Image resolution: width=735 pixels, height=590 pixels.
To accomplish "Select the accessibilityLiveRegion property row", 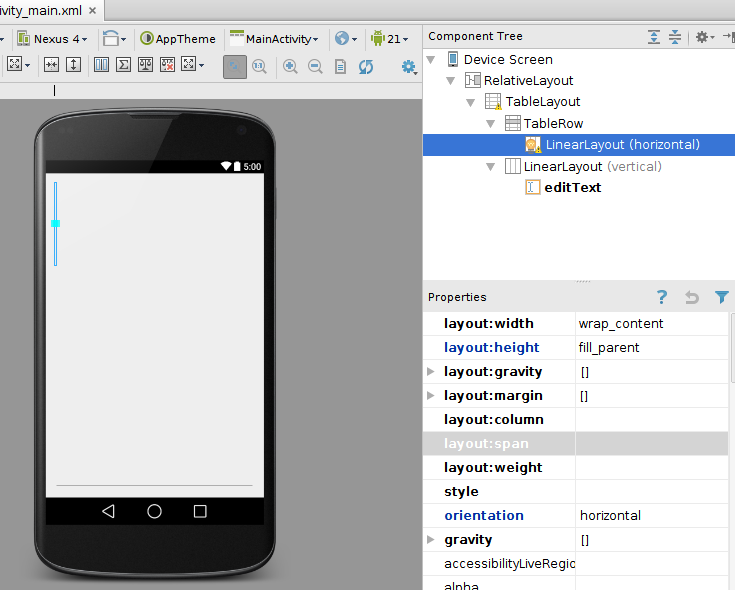I will pos(576,564).
